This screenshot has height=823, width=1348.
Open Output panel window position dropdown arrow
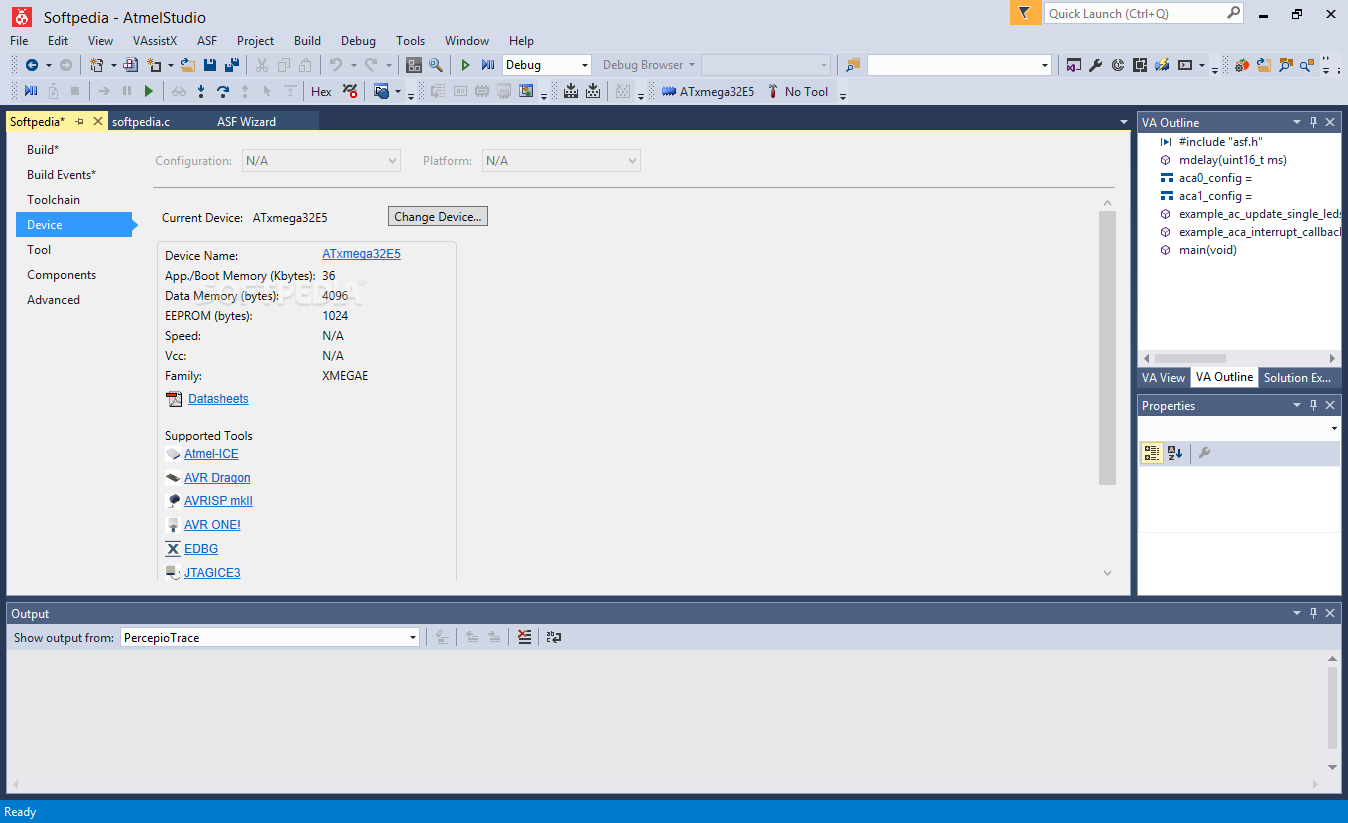[x=1297, y=613]
